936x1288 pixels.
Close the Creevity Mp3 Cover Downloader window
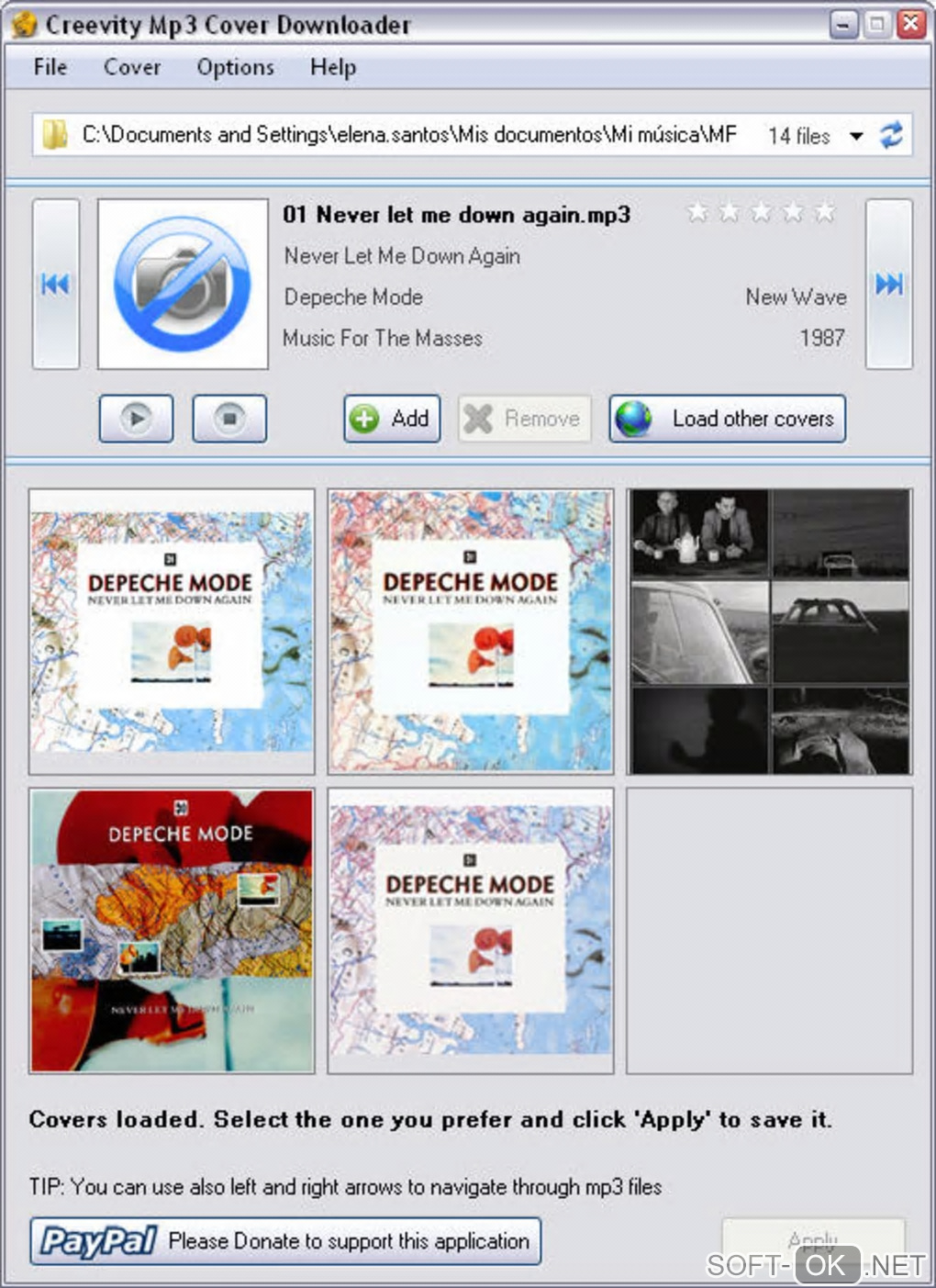click(911, 24)
